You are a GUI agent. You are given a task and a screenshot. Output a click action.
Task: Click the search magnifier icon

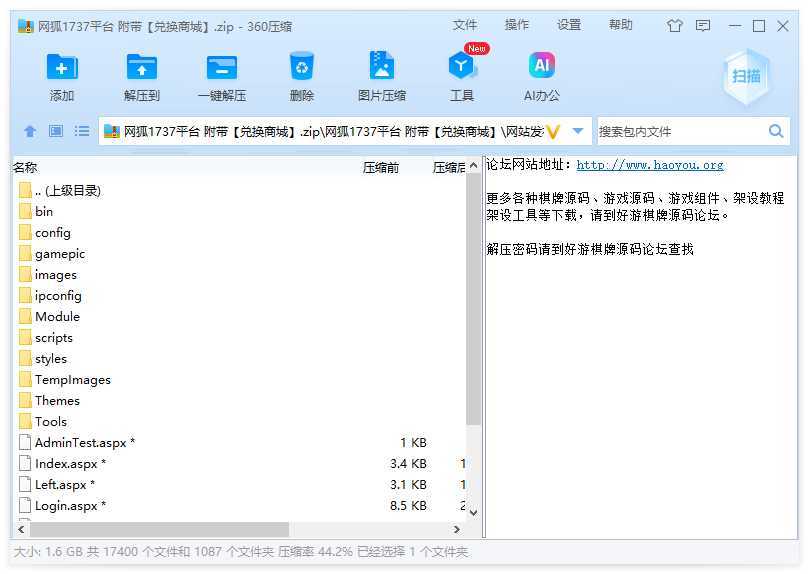(x=776, y=131)
